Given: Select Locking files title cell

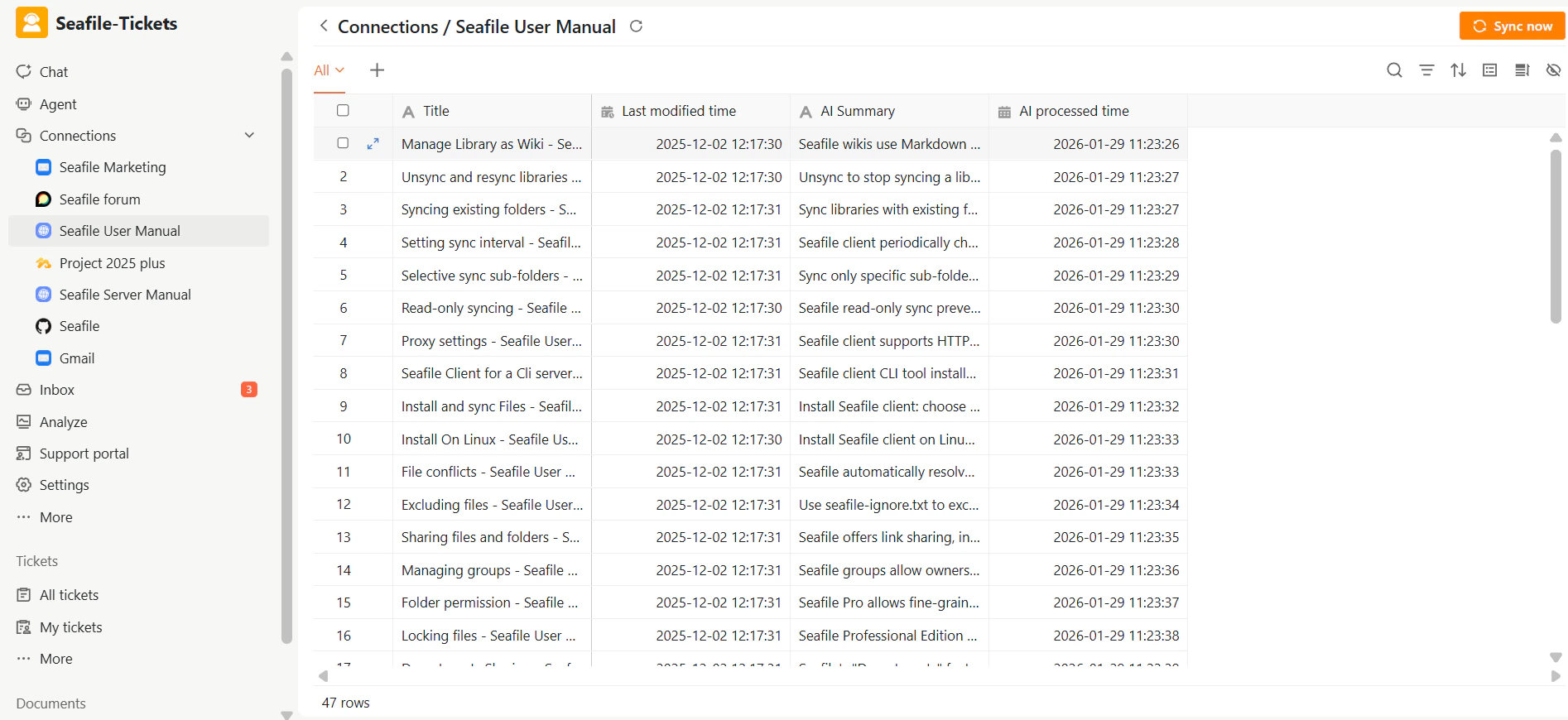Looking at the screenshot, I should click(x=492, y=636).
